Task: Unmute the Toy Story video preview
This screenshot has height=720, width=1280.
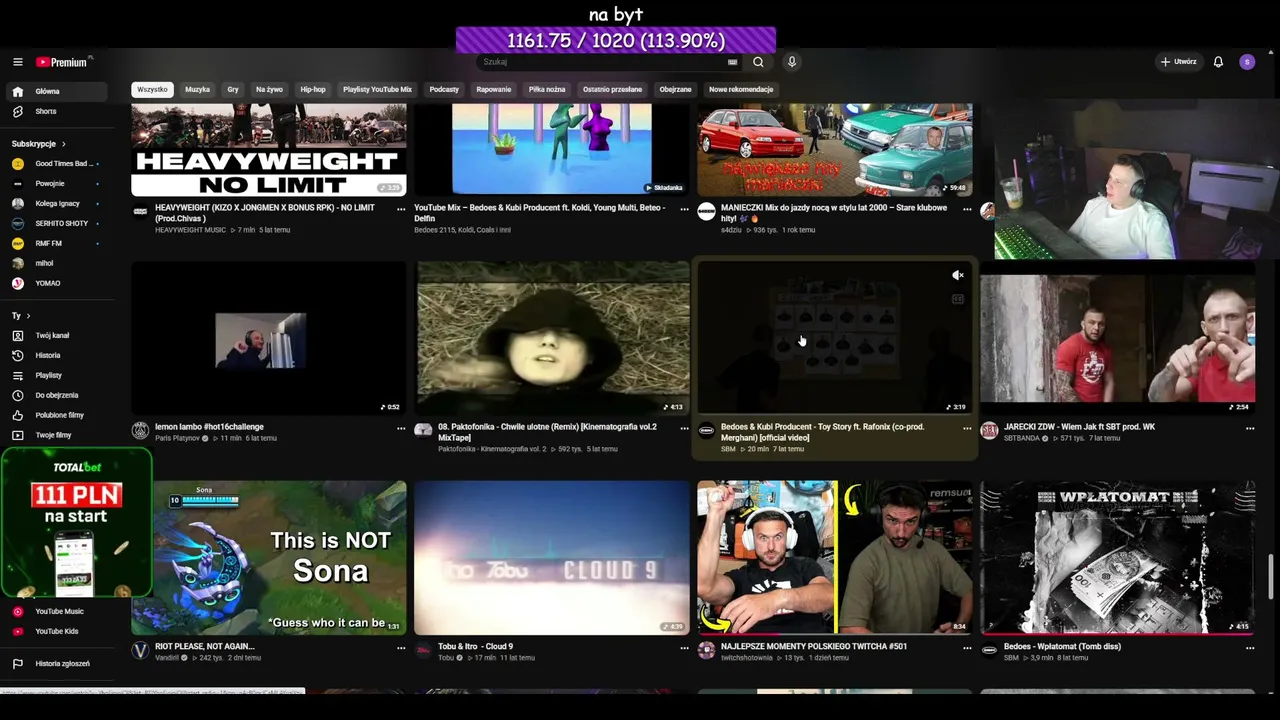Action: coord(957,275)
